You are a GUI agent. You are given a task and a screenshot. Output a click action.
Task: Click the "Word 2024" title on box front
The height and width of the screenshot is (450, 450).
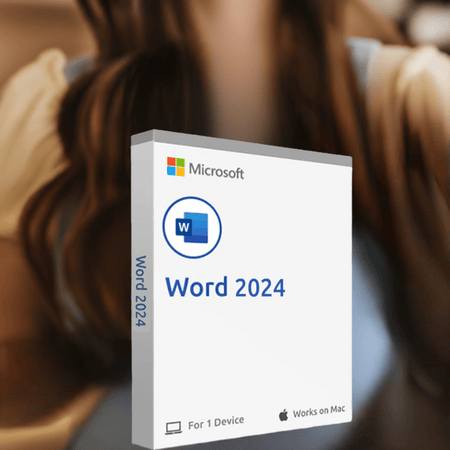[225, 287]
